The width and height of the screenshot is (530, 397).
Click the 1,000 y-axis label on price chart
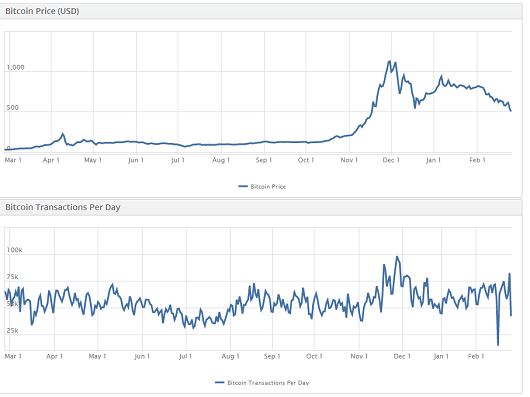(x=16, y=68)
